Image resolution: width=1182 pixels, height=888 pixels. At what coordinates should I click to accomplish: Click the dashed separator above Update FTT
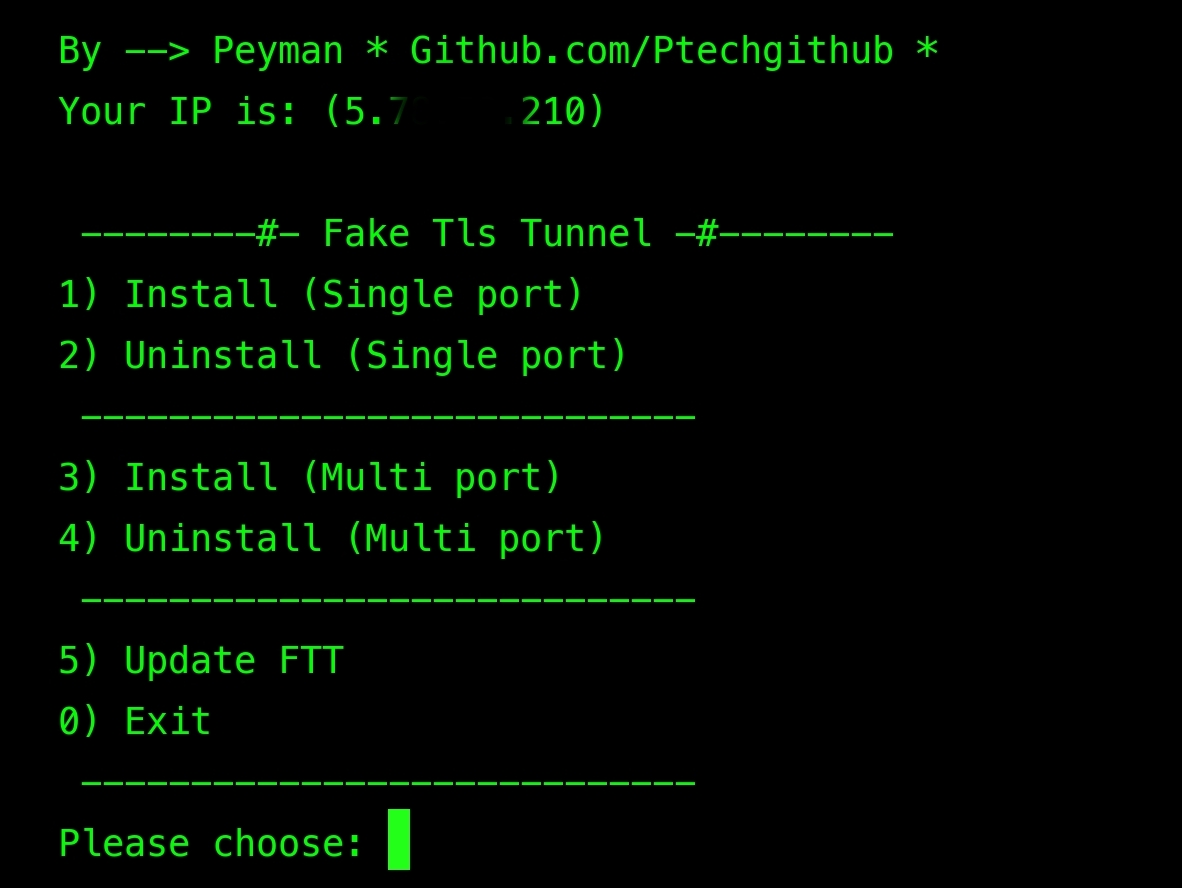[x=387, y=599]
